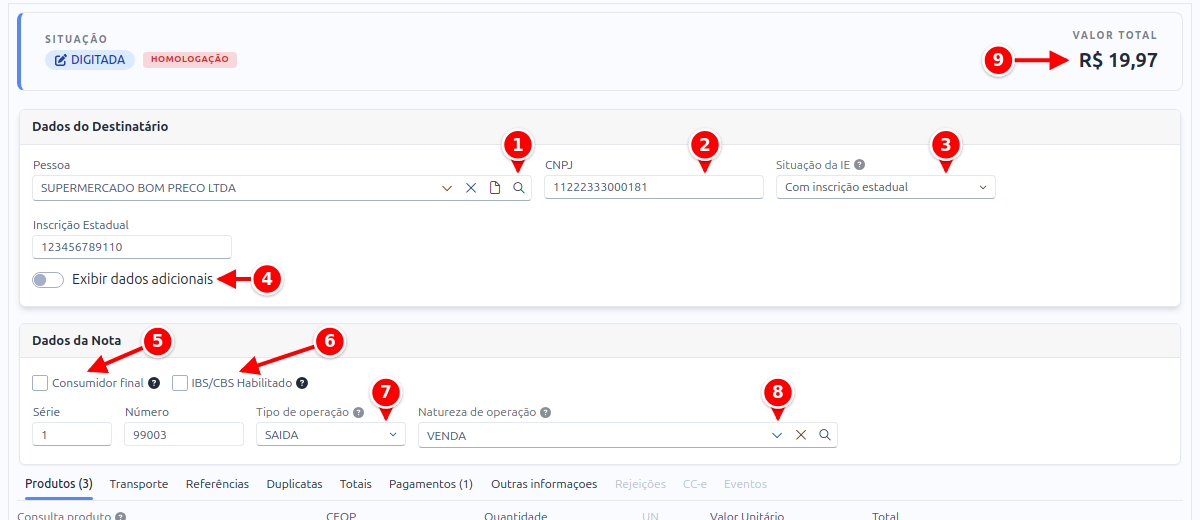Switch to the Produtos (3) tab
Viewport: 1200px width, 520px height.
tap(59, 484)
